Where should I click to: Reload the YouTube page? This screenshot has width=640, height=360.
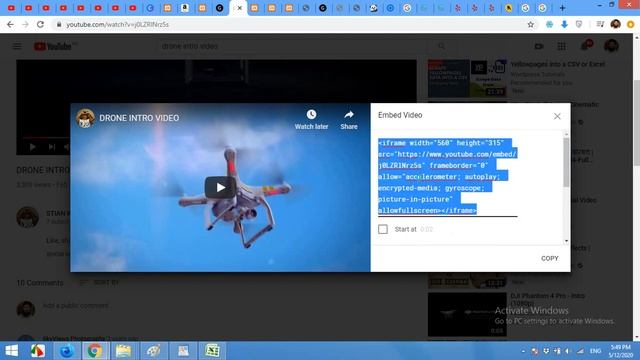pyautogui.click(x=40, y=24)
